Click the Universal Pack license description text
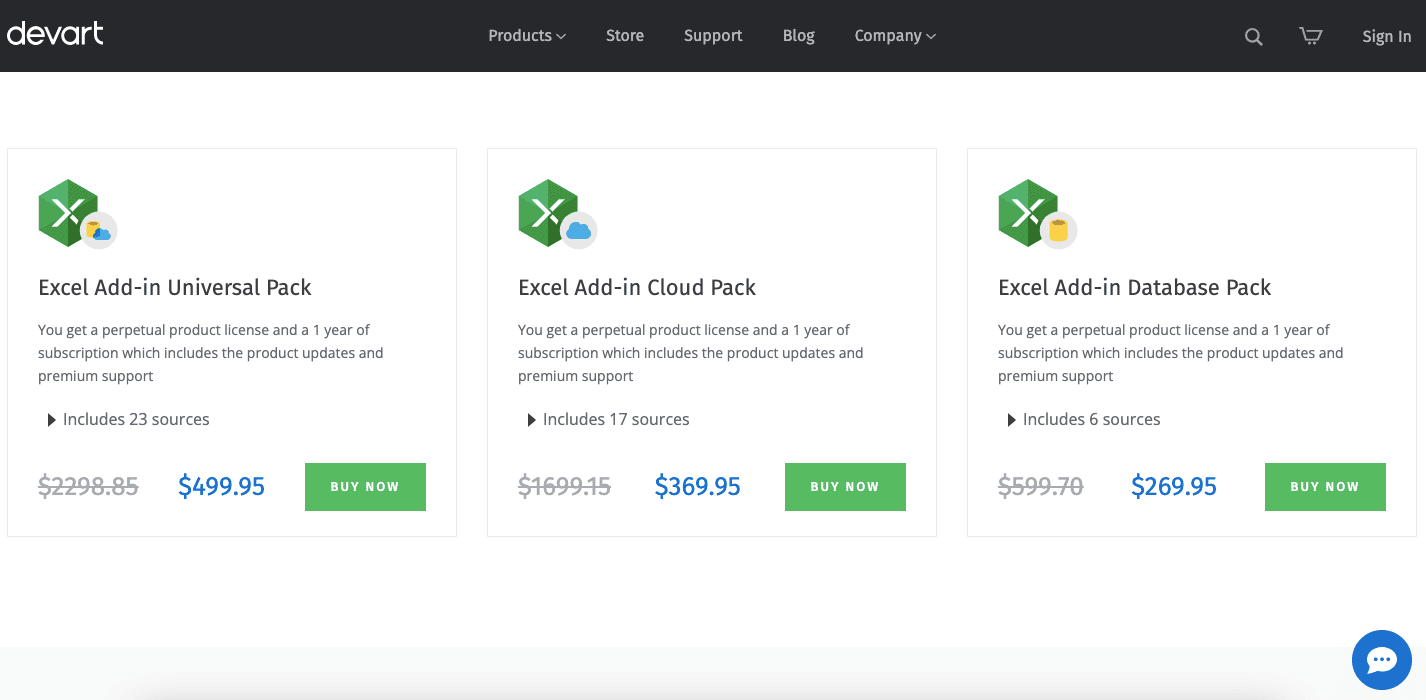Screen dimensions: 1426x700 coord(211,353)
